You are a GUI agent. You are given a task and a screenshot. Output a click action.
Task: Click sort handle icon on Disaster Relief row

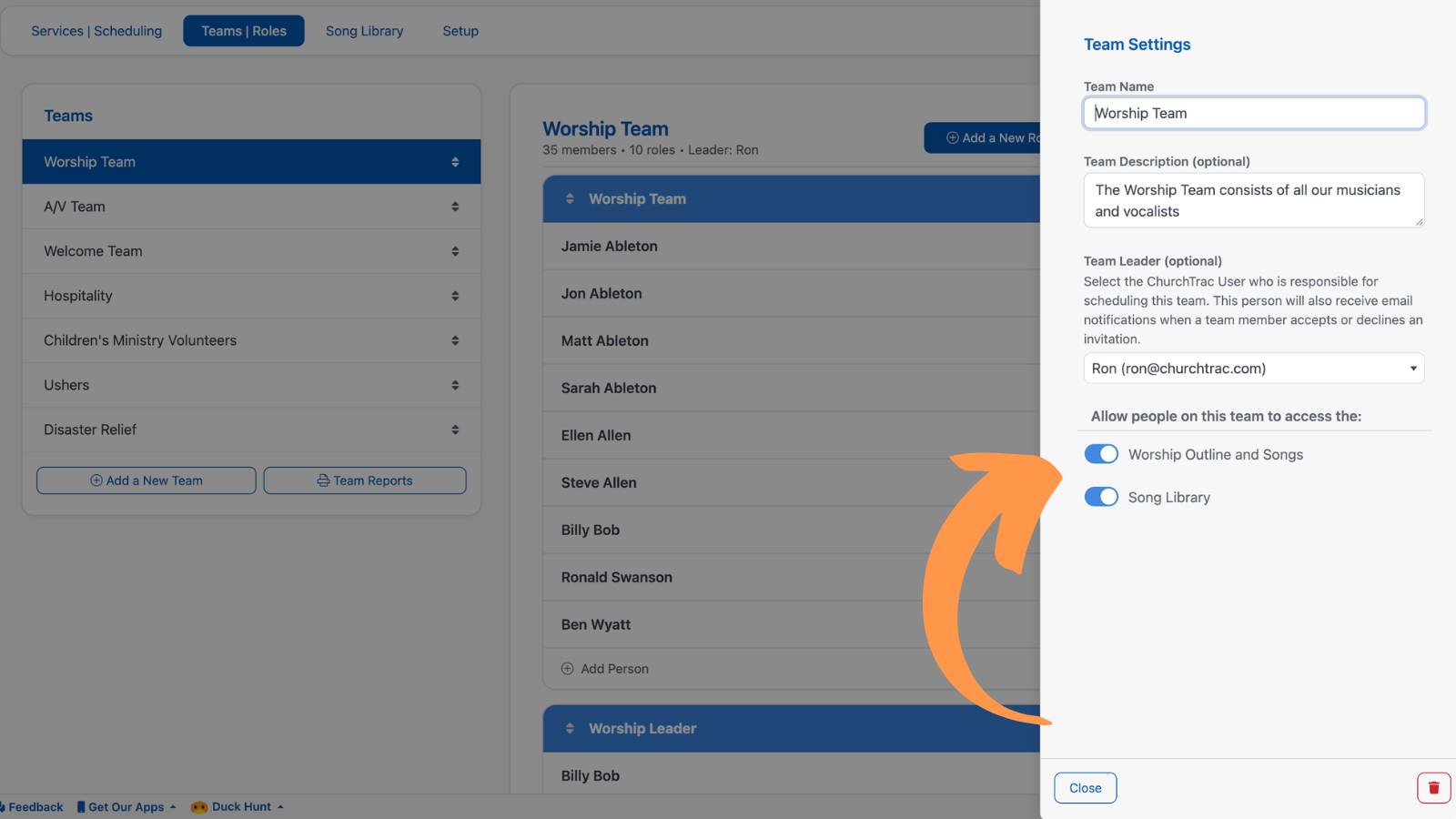click(x=455, y=430)
